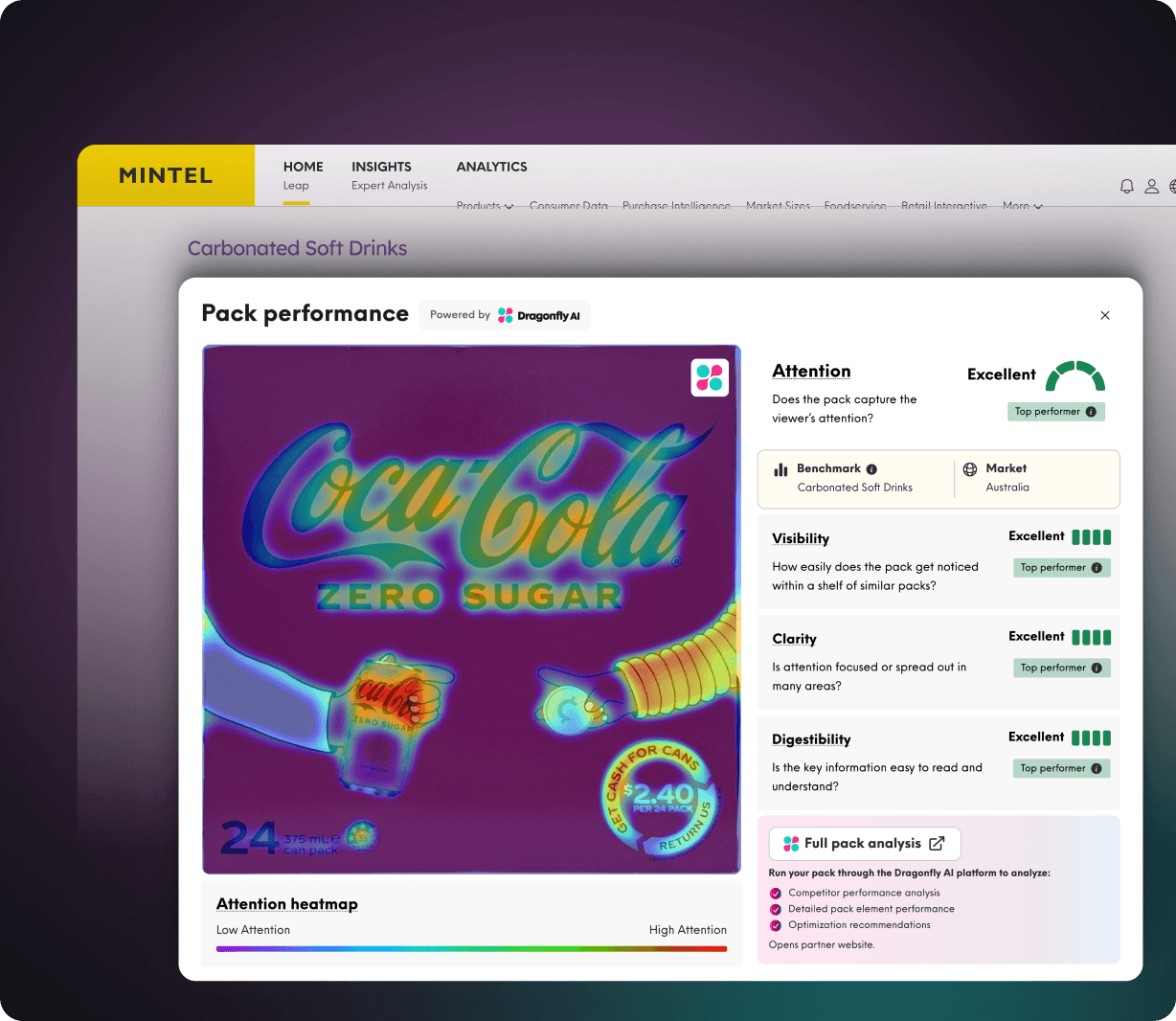Click Benchmark Carbonated Soft Drinks value
This screenshot has width=1176, height=1021.
pyautogui.click(x=855, y=488)
